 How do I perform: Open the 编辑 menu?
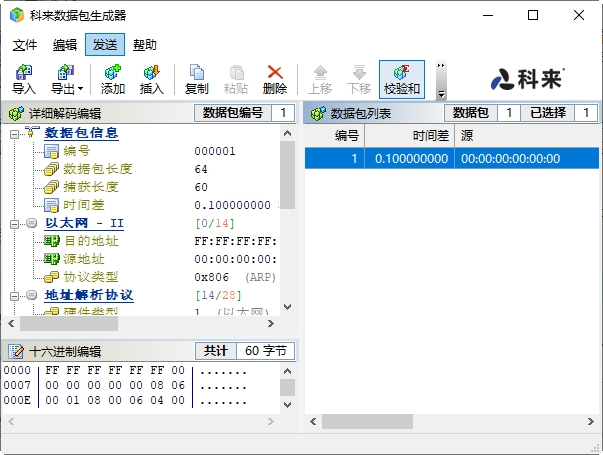[65, 45]
